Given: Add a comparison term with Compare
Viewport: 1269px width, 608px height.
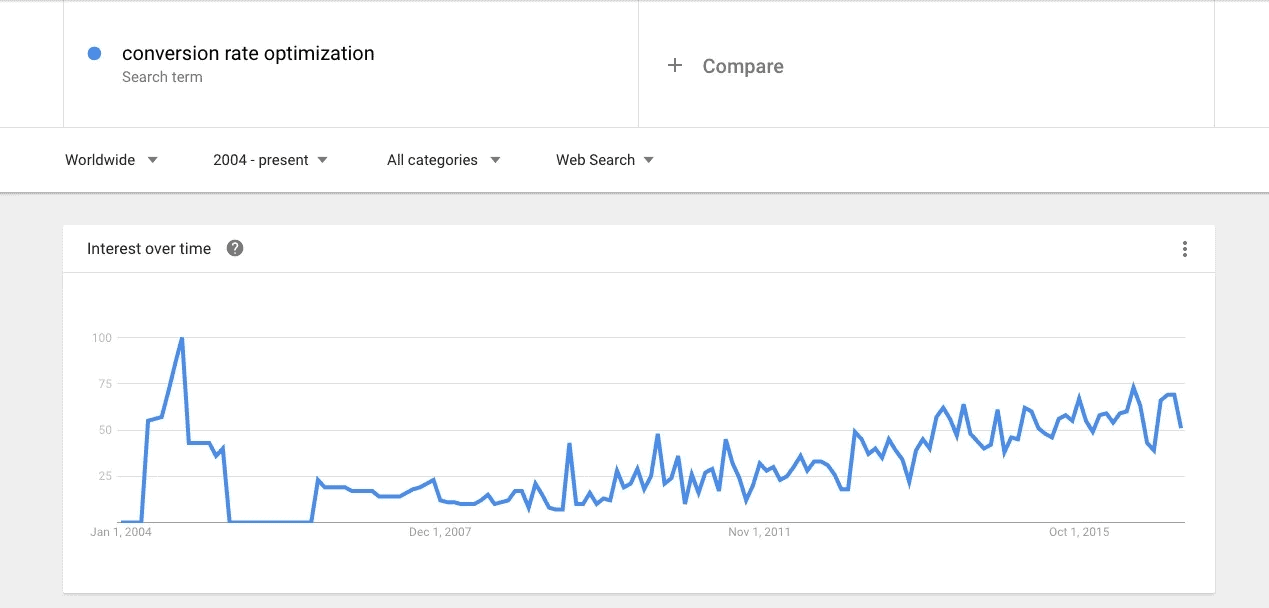Looking at the screenshot, I should 742,66.
